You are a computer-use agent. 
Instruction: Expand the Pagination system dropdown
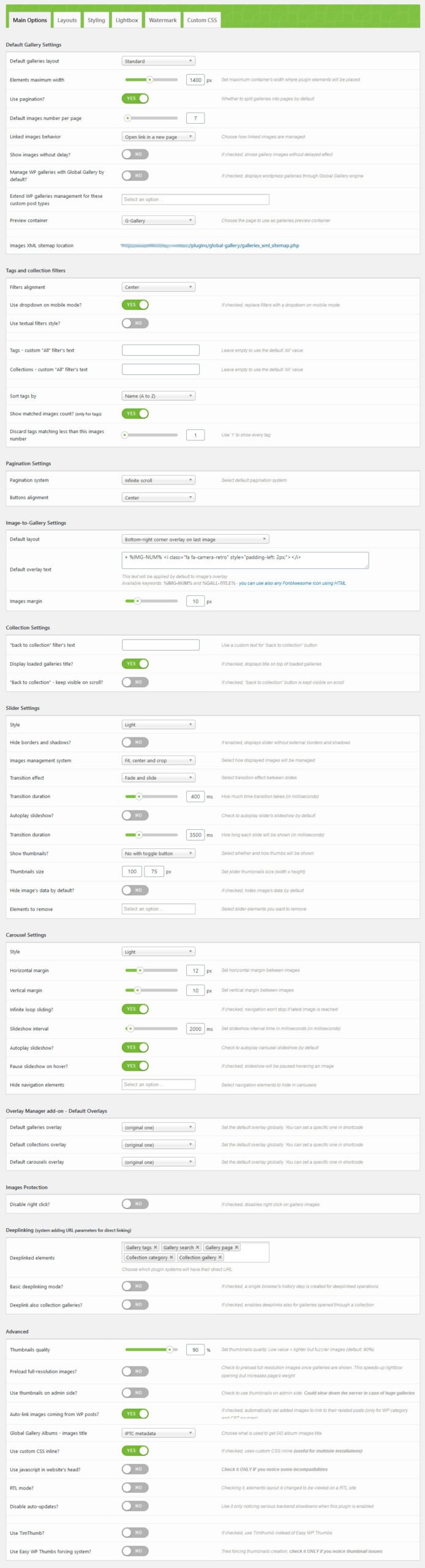[159, 480]
